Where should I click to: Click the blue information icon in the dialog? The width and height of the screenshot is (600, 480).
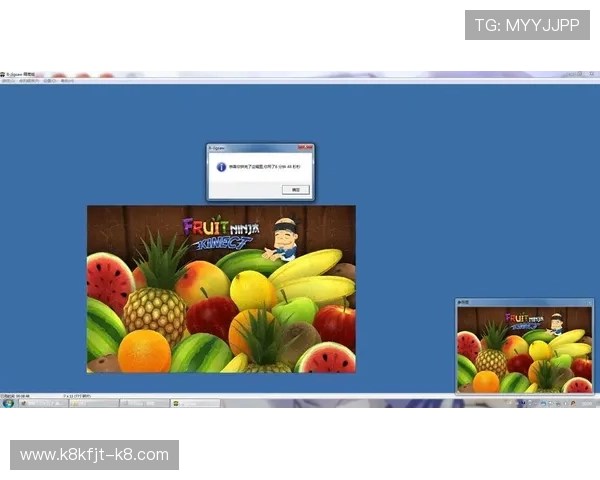point(221,167)
